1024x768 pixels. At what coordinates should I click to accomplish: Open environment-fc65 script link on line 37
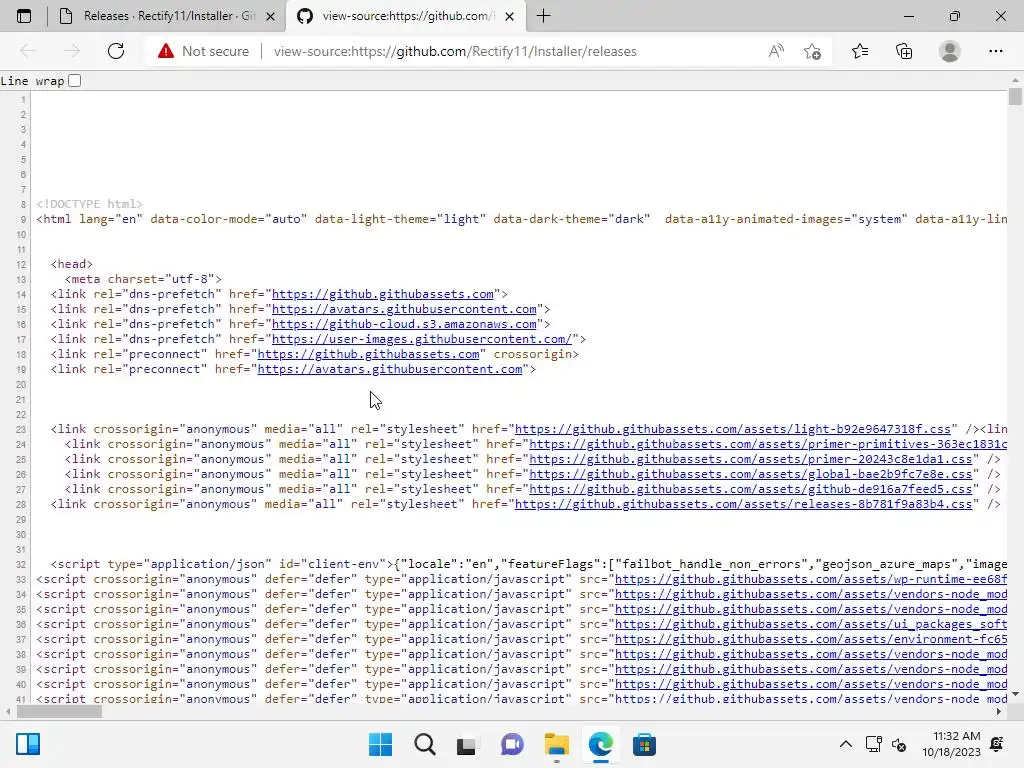[x=810, y=639]
